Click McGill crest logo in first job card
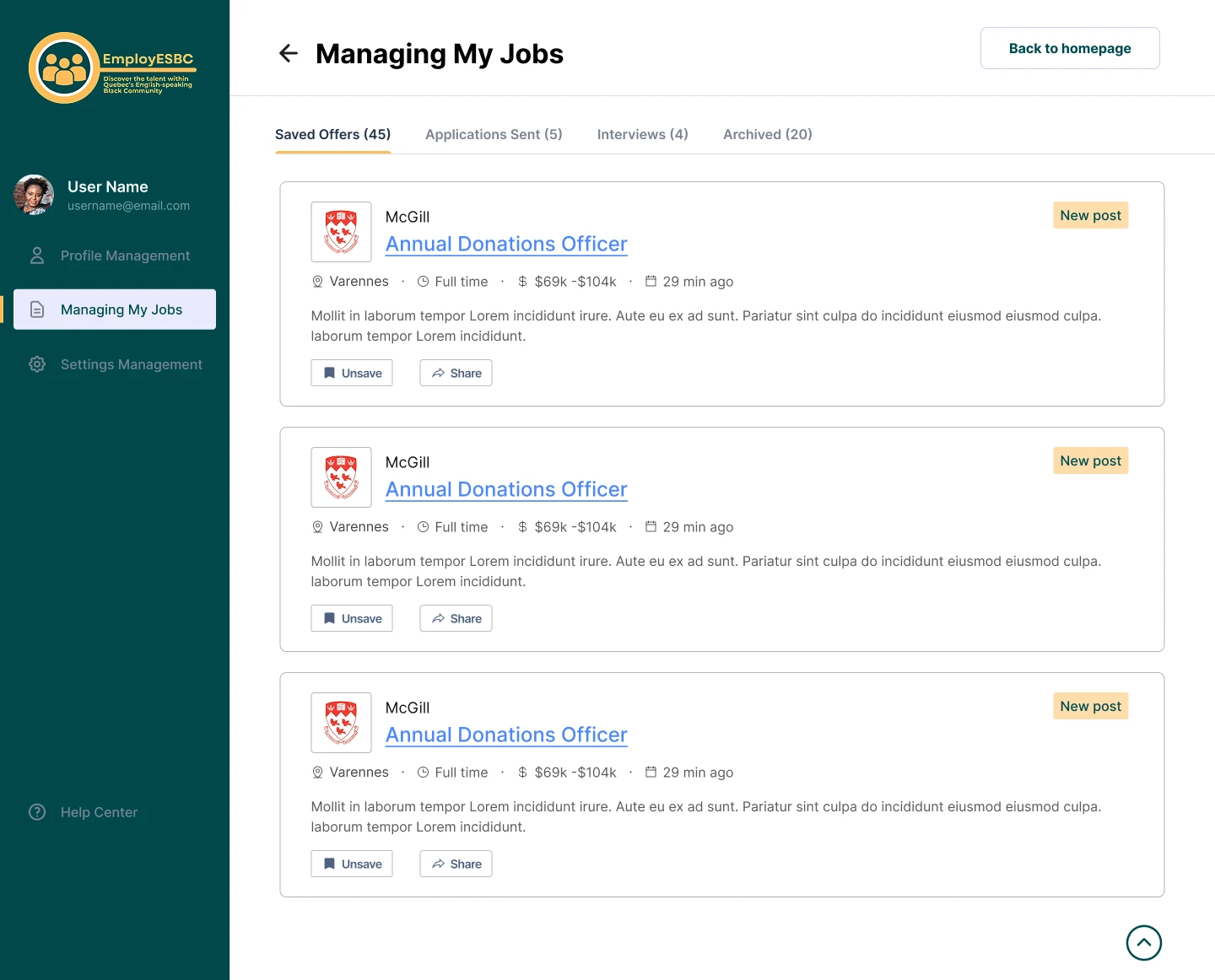Screen dimensions: 1215x980 click(x=341, y=232)
